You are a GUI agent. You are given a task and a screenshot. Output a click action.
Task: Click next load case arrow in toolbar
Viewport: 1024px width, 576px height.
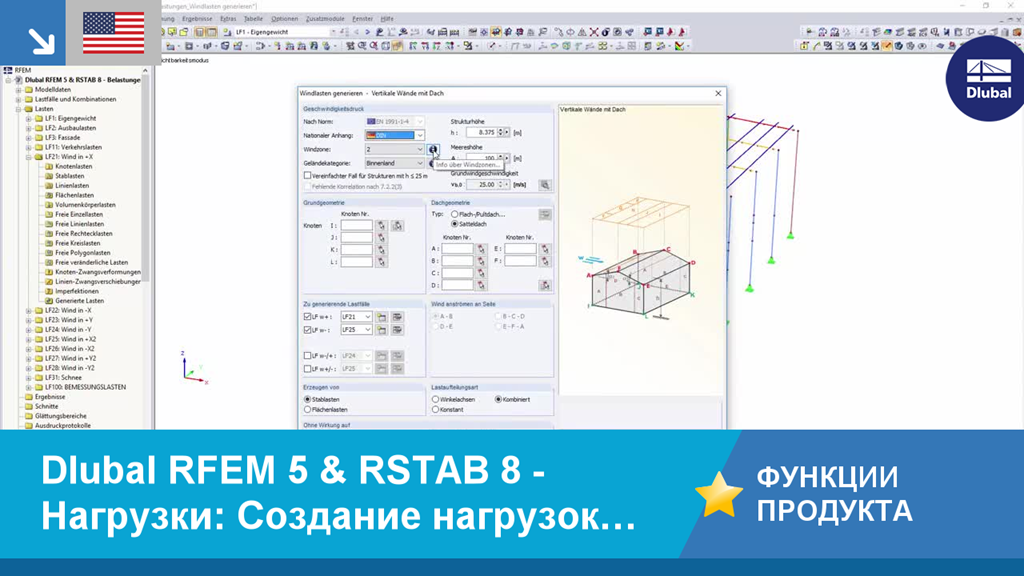367,32
